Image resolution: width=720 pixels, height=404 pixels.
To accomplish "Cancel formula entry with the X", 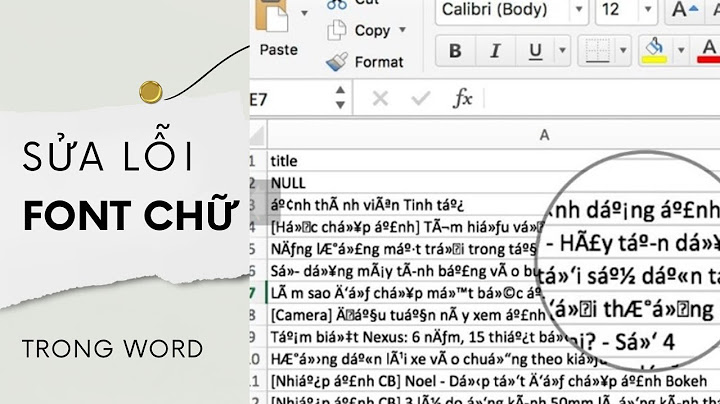I will tap(380, 98).
